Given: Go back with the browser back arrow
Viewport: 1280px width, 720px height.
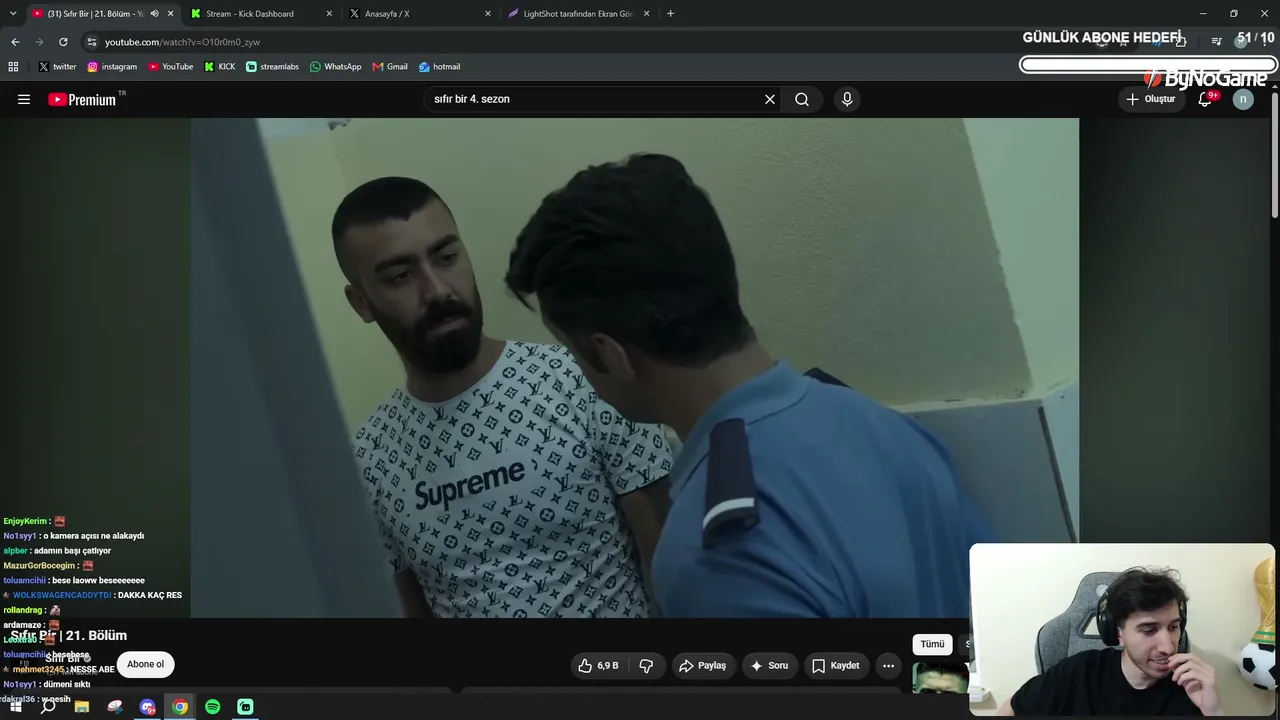Looking at the screenshot, I should click(x=15, y=42).
